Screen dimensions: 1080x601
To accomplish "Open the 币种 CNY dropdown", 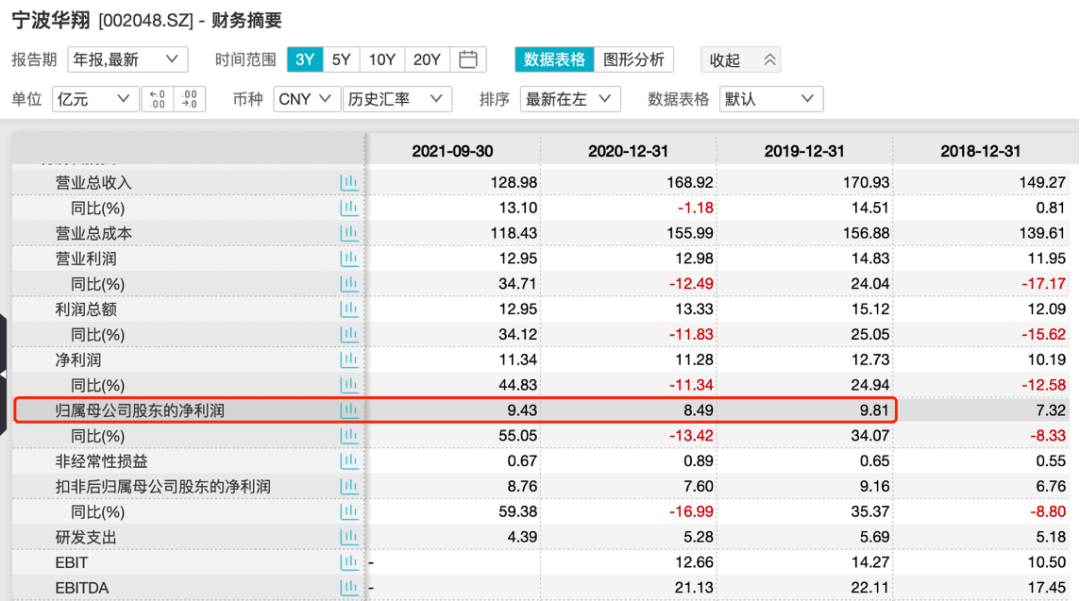I will click(x=307, y=99).
